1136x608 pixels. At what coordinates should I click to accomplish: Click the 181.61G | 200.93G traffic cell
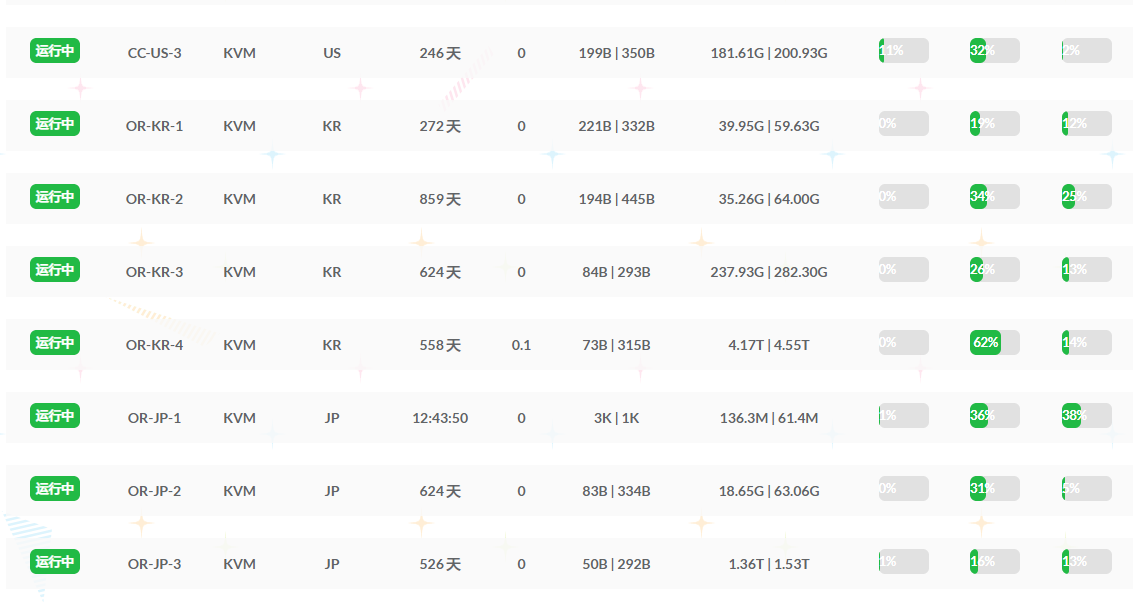click(x=769, y=53)
